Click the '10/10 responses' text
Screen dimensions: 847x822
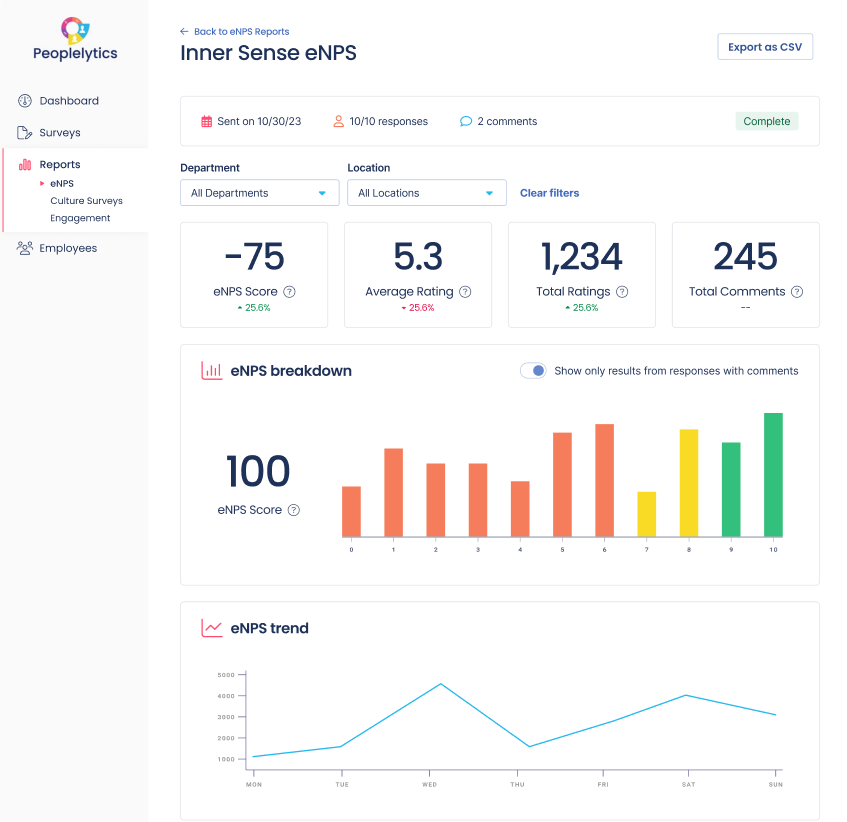(388, 122)
